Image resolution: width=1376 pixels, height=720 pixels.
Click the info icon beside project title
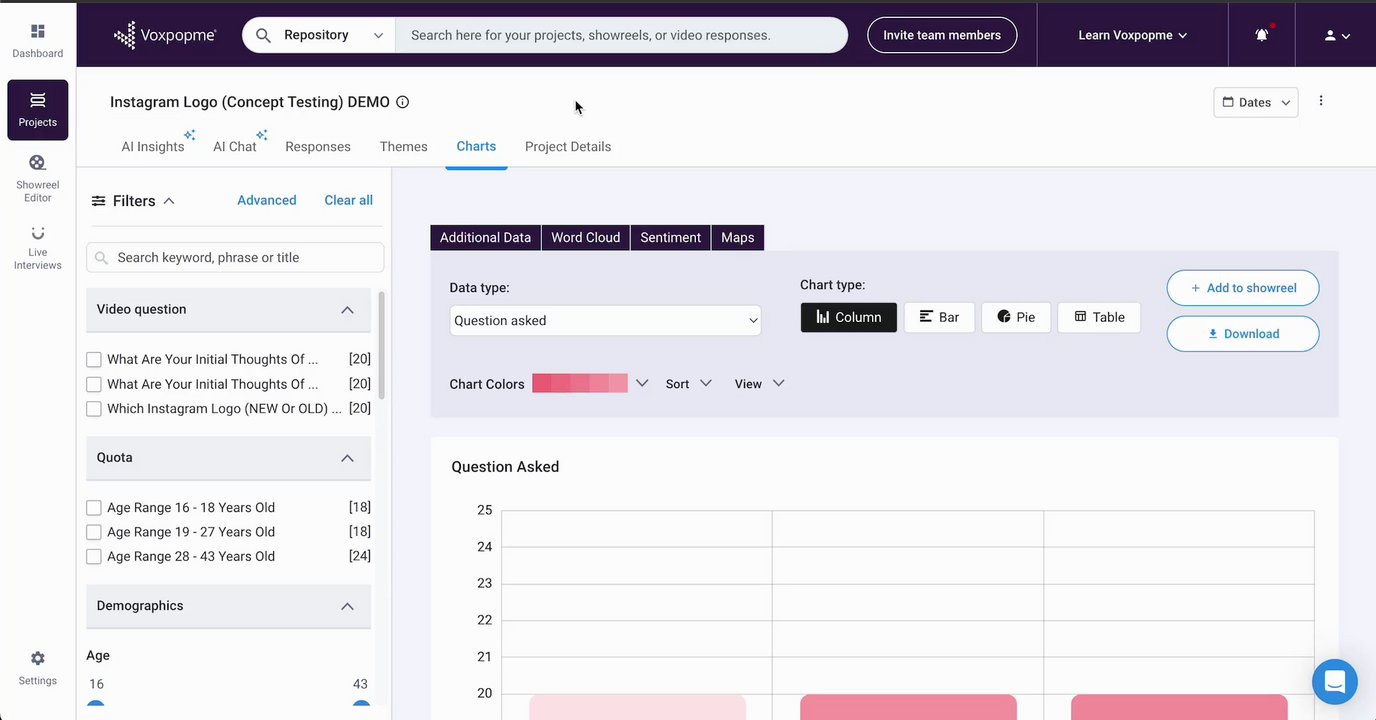pyautogui.click(x=403, y=102)
